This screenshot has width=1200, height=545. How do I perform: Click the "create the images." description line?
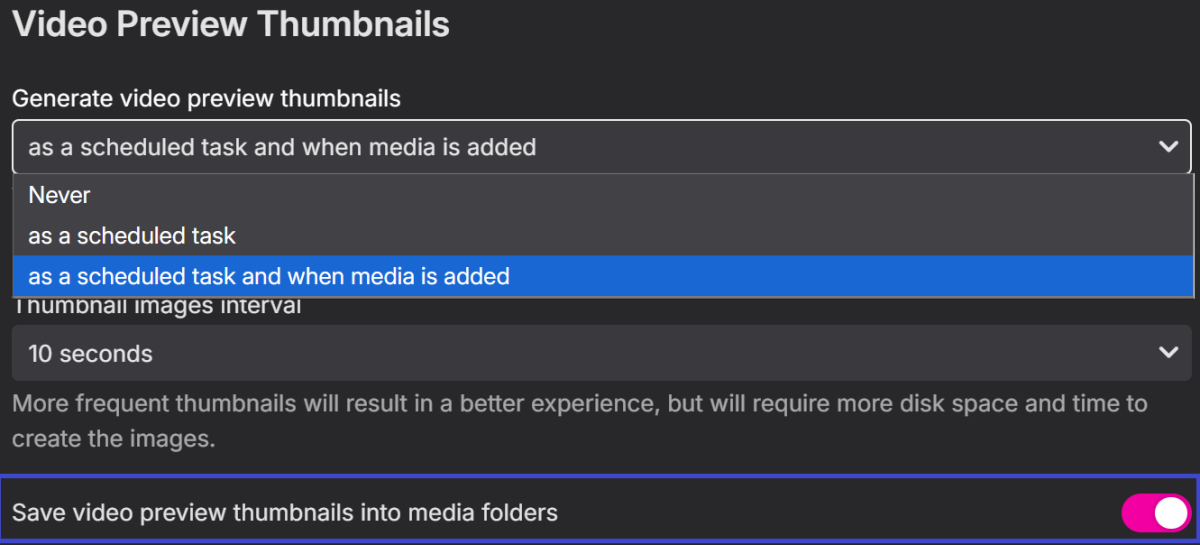tap(113, 438)
